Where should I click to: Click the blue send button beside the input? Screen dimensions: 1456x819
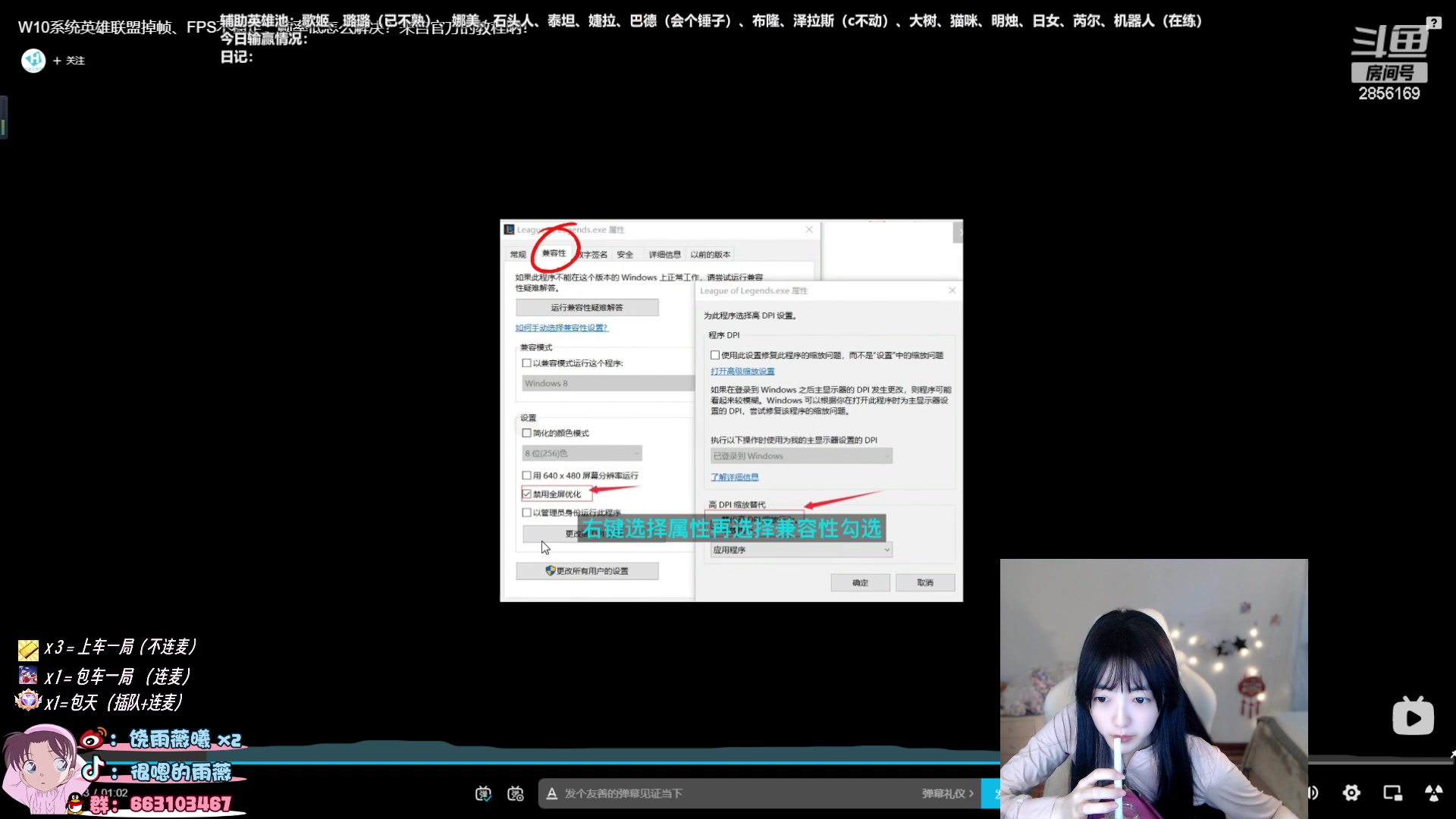(991, 793)
